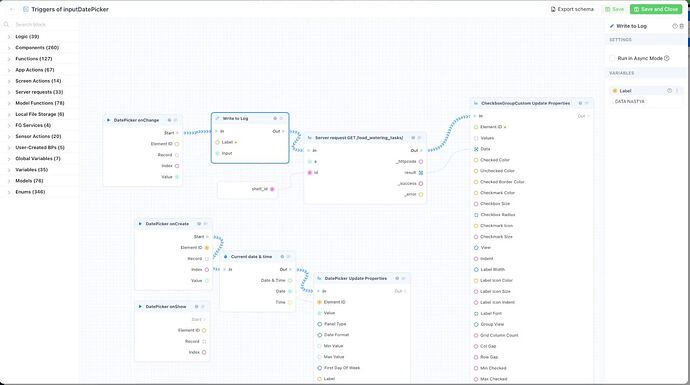Expand the Server requests (33) category
The width and height of the screenshot is (690, 385).
coord(39,92)
